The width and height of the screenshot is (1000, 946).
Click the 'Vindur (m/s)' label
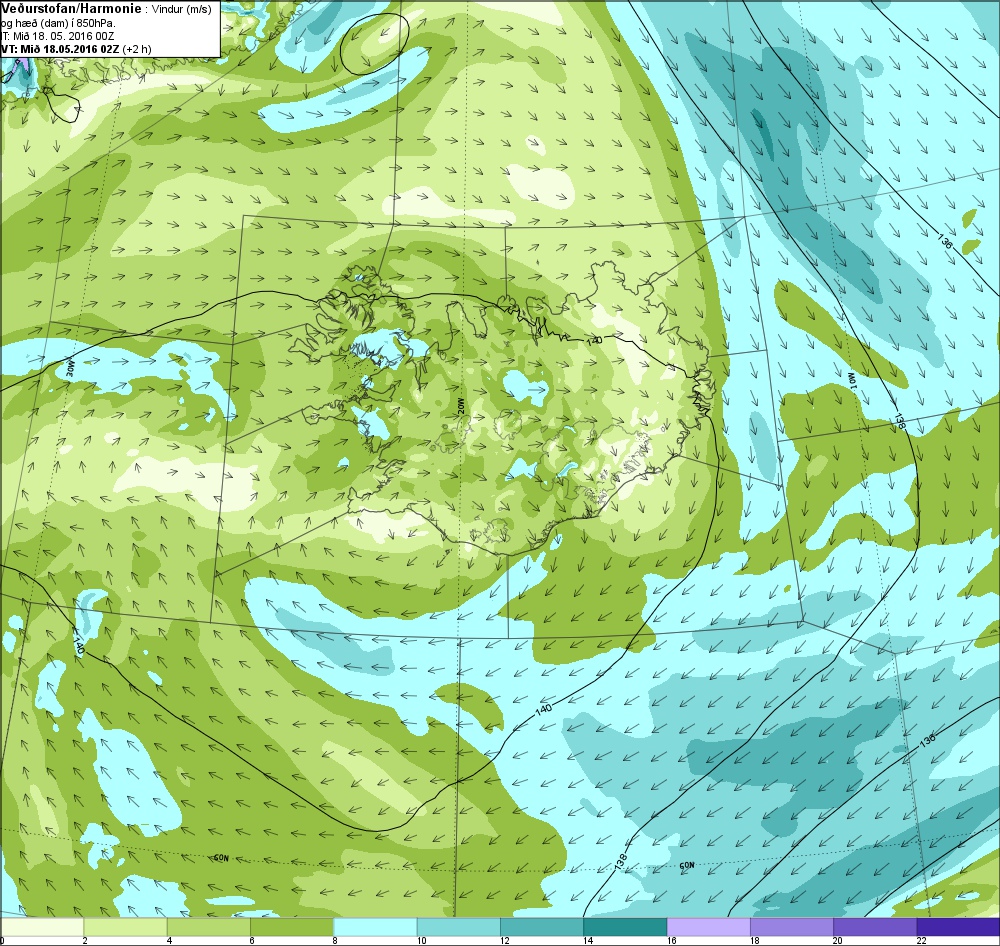point(184,10)
